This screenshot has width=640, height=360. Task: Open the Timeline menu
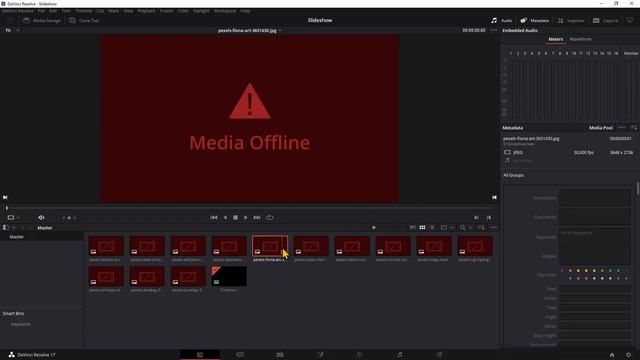click(x=83, y=11)
